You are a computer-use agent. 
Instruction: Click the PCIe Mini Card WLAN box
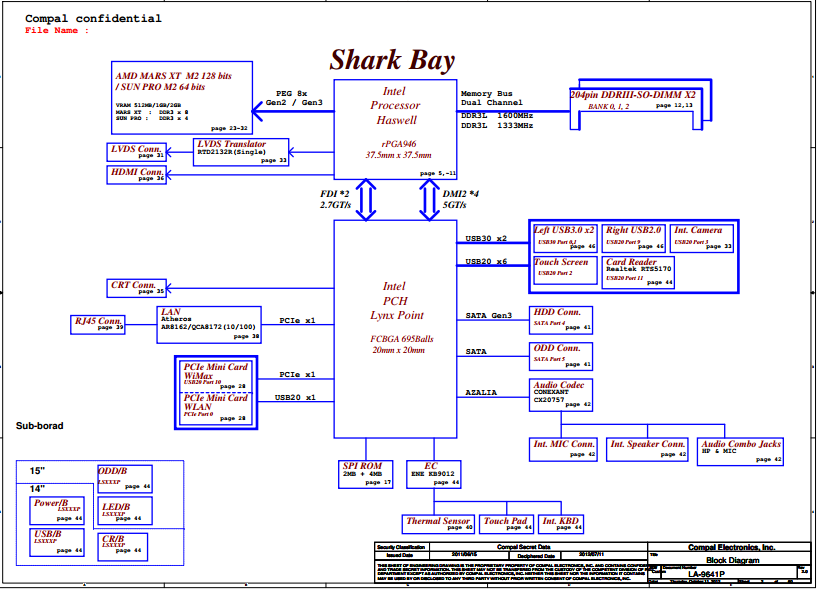pos(216,408)
